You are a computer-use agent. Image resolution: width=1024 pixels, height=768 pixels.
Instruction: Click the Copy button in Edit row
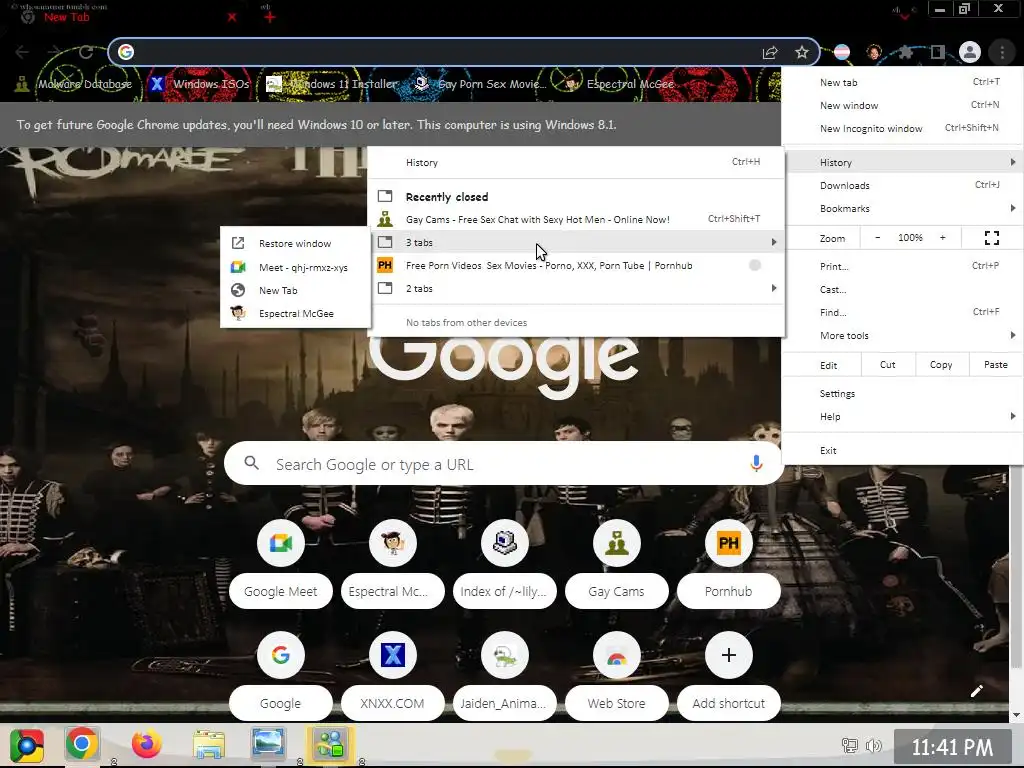pyautogui.click(x=941, y=365)
